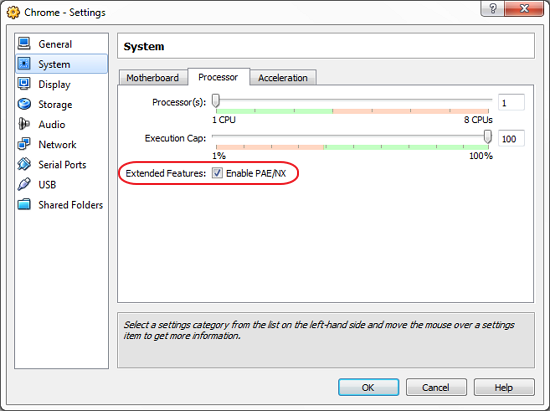Select the Serial Ports icon
The image size is (550, 411).
pyautogui.click(x=24, y=164)
